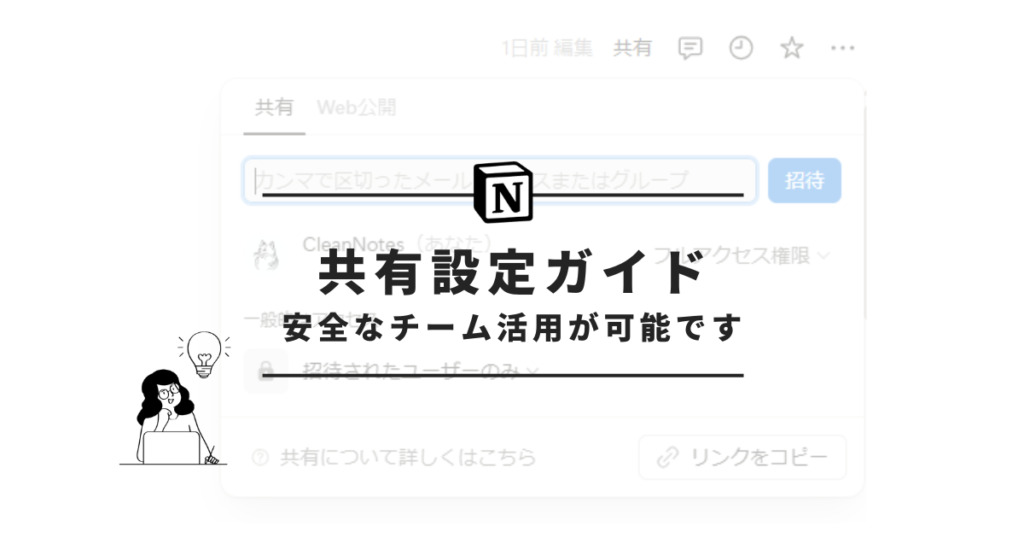The image size is (1024, 538).
Task: Click the help question mark icon
Action: [x=260, y=457]
